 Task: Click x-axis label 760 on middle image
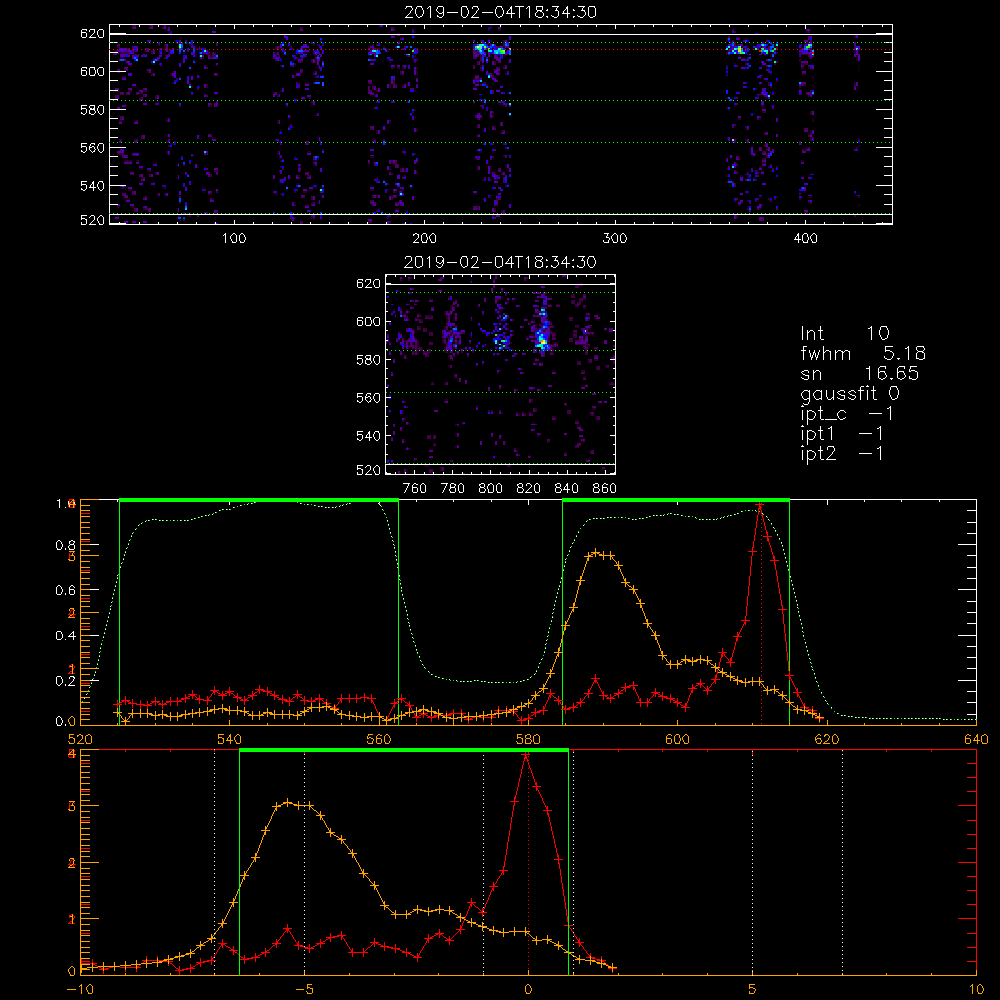[415, 489]
